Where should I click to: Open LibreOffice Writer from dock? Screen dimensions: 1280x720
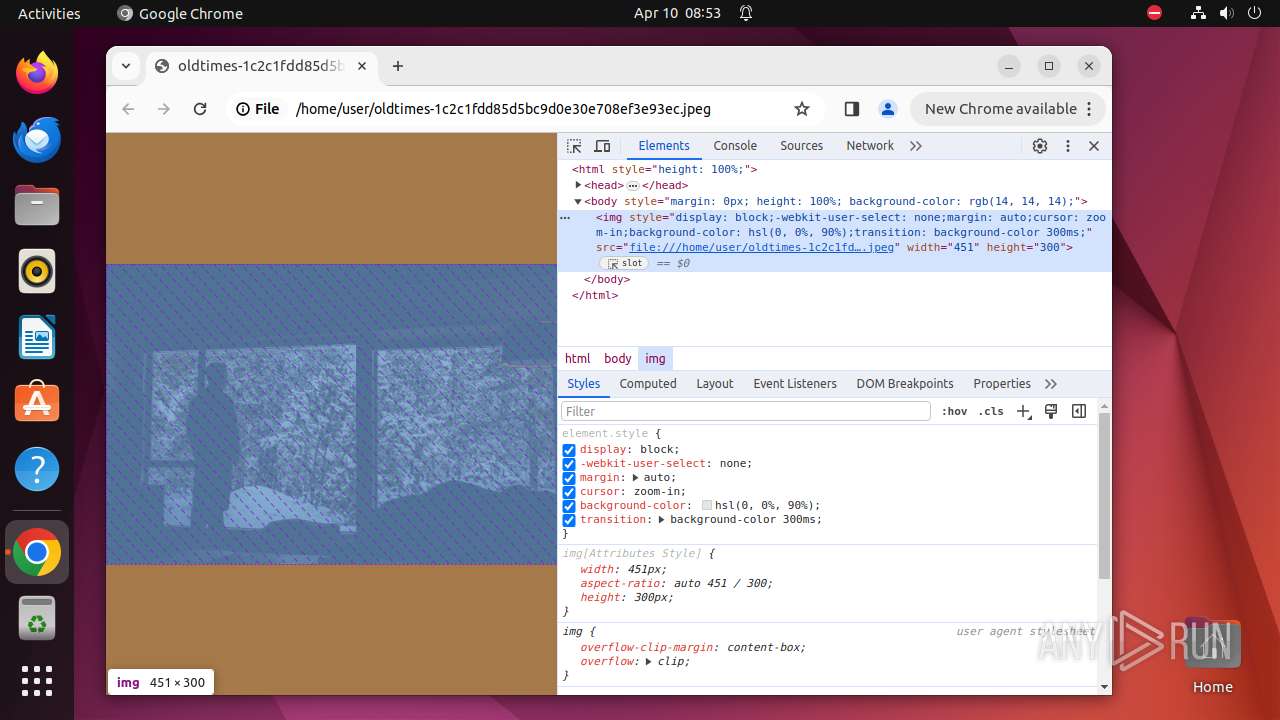37,337
